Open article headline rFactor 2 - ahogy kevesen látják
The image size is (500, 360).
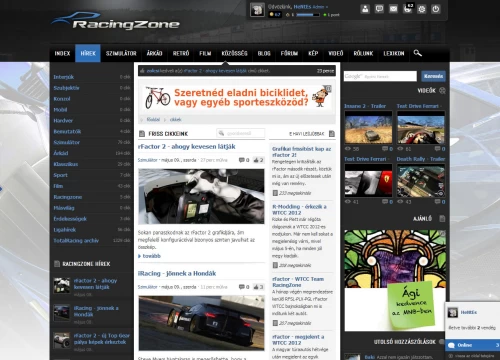pyautogui.click(x=187, y=147)
